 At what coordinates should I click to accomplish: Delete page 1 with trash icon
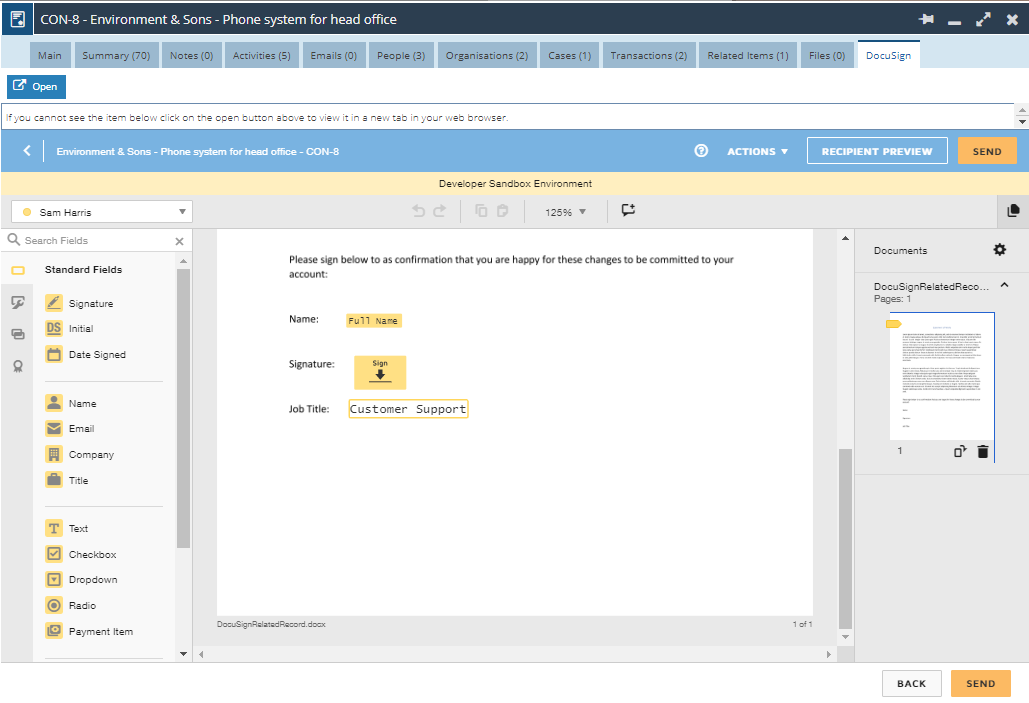tap(982, 452)
